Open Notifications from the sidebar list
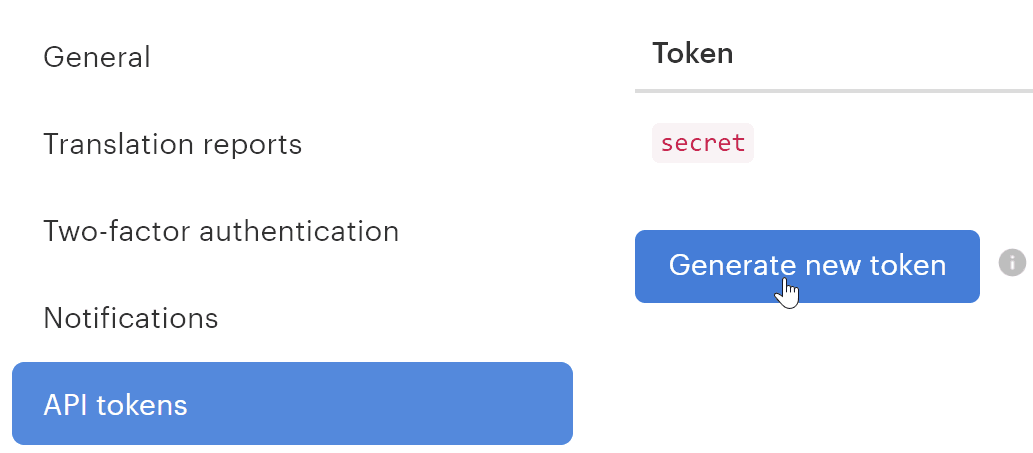 tap(131, 318)
